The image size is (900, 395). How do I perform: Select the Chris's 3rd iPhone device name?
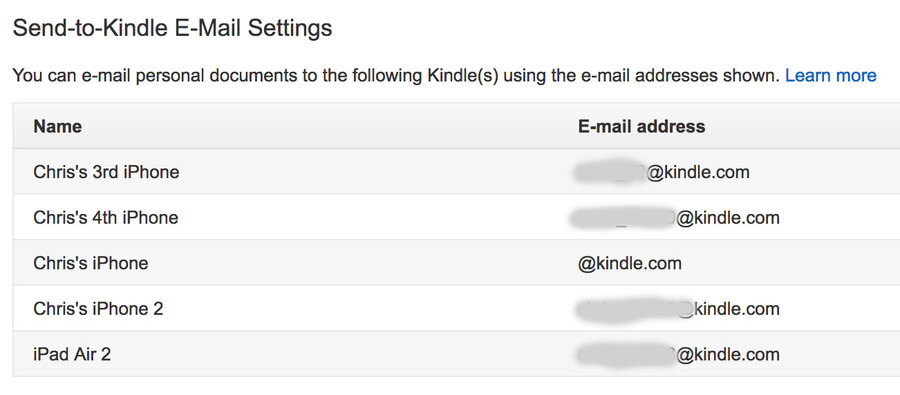pyautogui.click(x=106, y=172)
